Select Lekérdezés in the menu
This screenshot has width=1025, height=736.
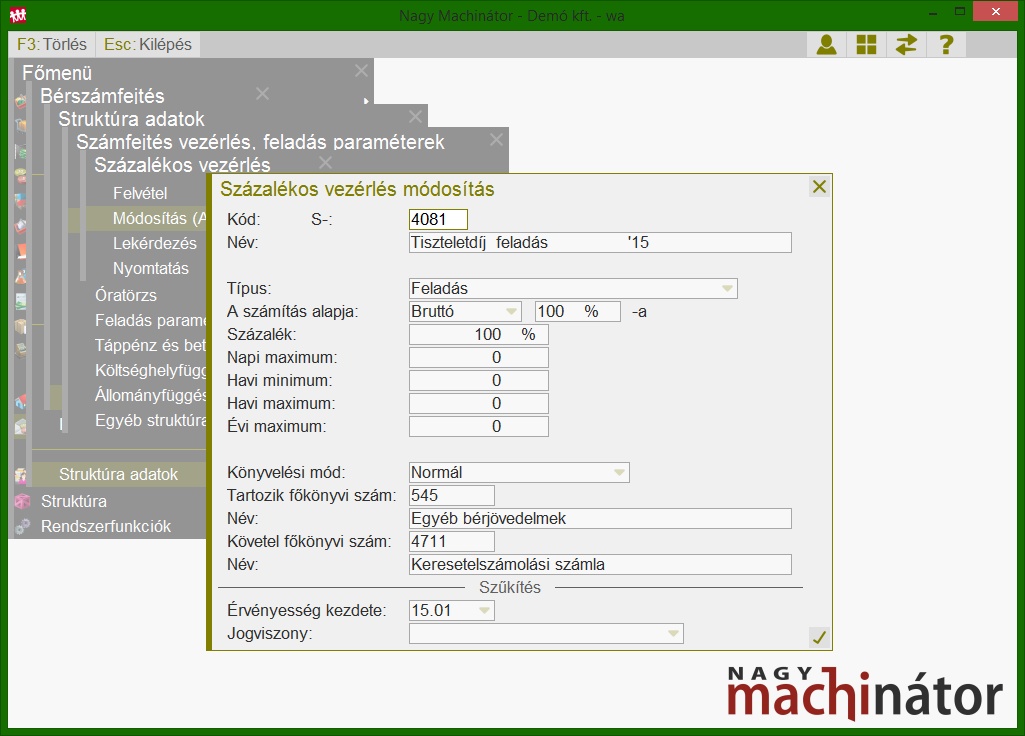(x=154, y=243)
